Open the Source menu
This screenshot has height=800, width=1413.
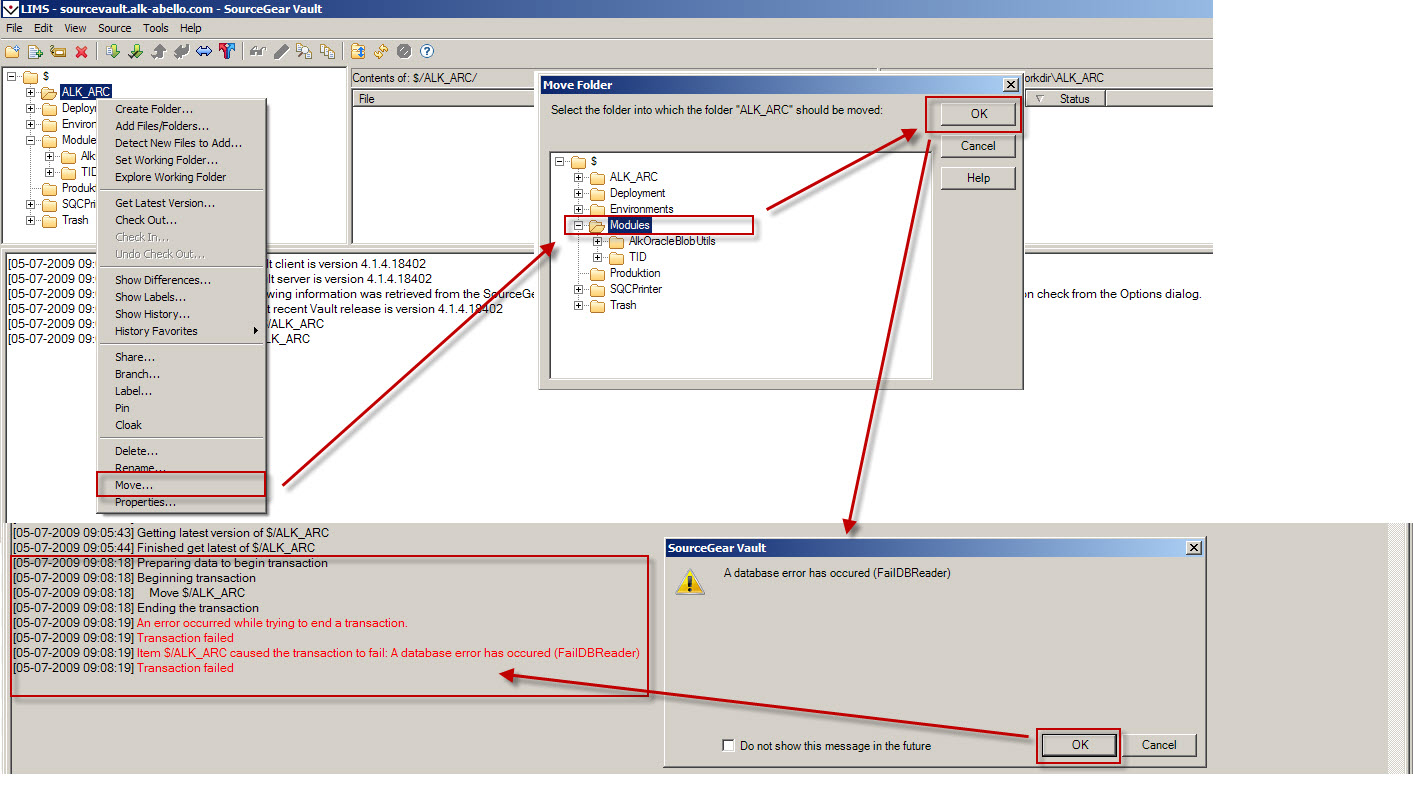click(x=114, y=28)
